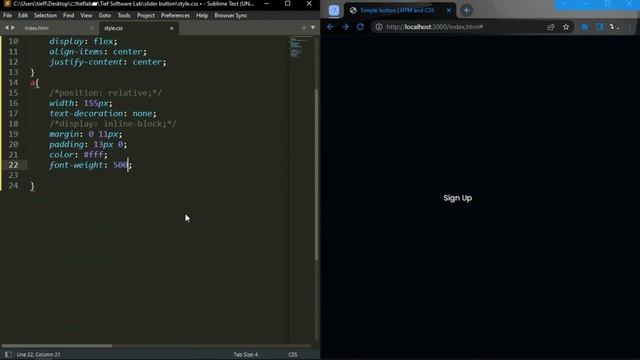The height and width of the screenshot is (360, 640).
Task: Maximize the Sublime Text window
Action: (287, 4)
